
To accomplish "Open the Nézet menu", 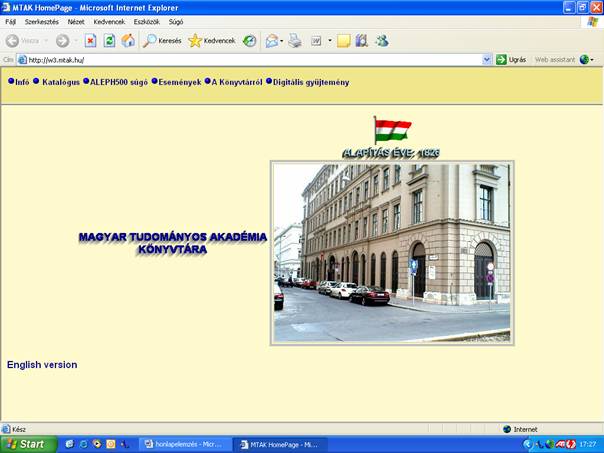I will click(76, 22).
